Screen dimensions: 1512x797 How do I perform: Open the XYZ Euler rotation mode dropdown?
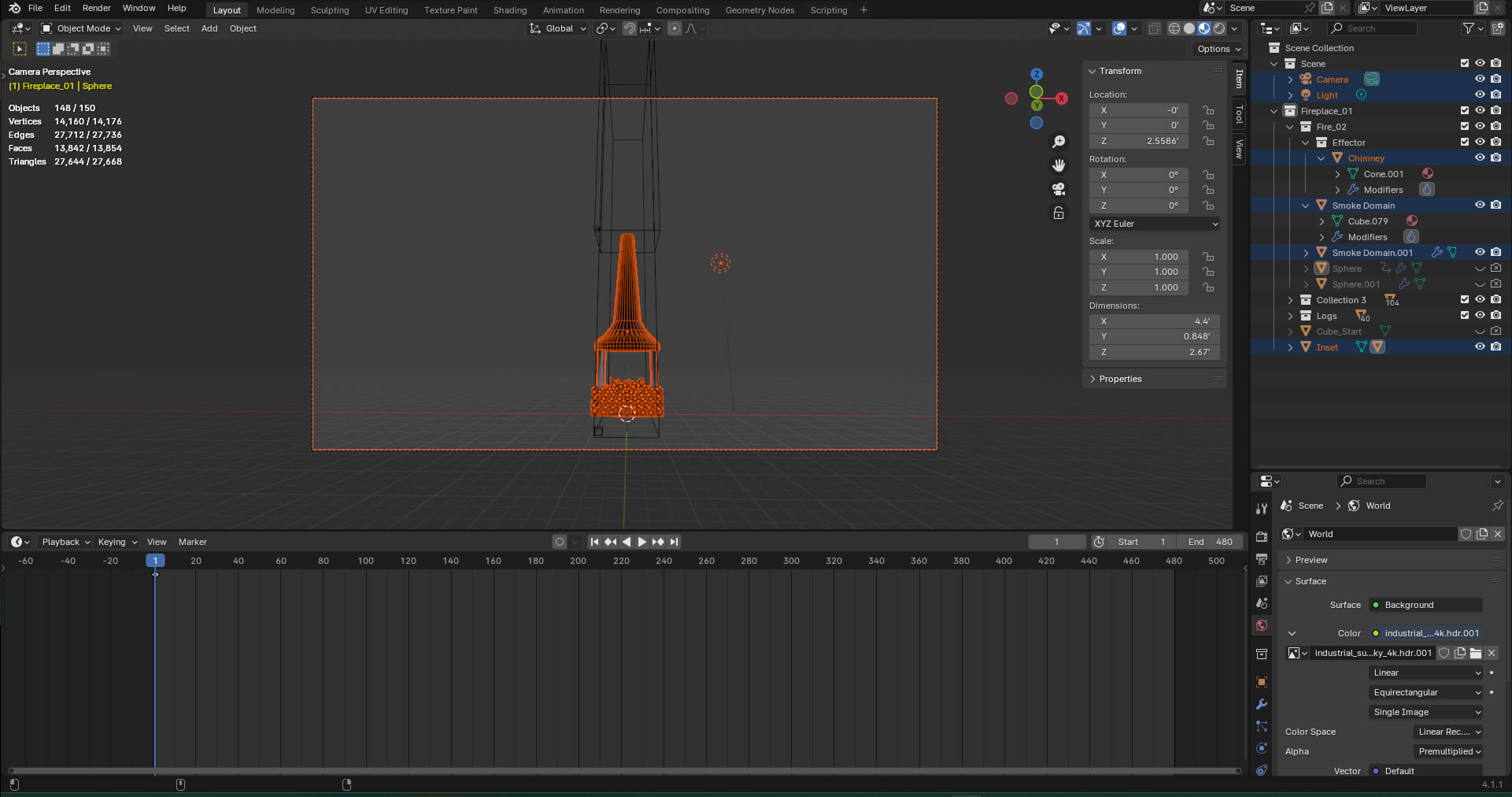coord(1155,224)
